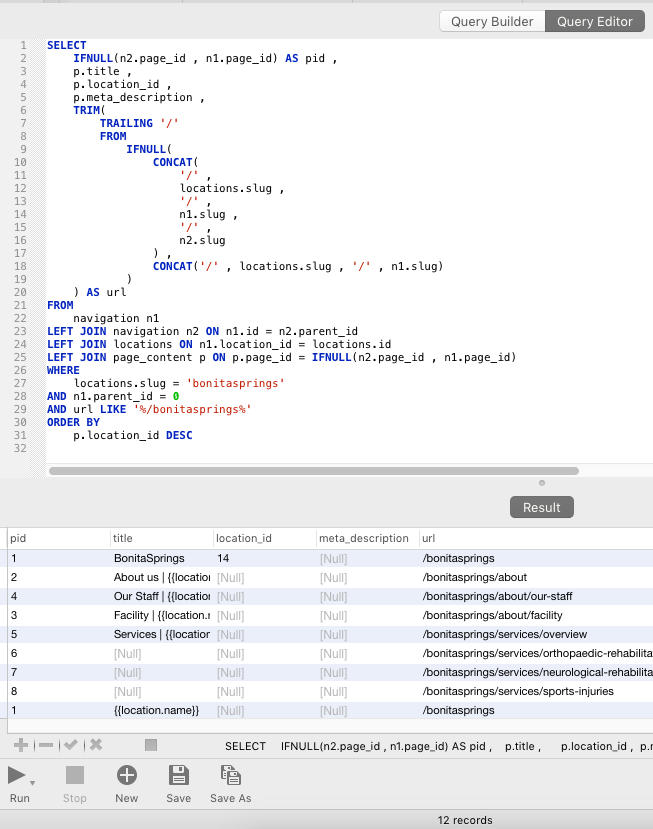
Task: Click line number 32 in the gutter
Action: pyautogui.click(x=20, y=448)
